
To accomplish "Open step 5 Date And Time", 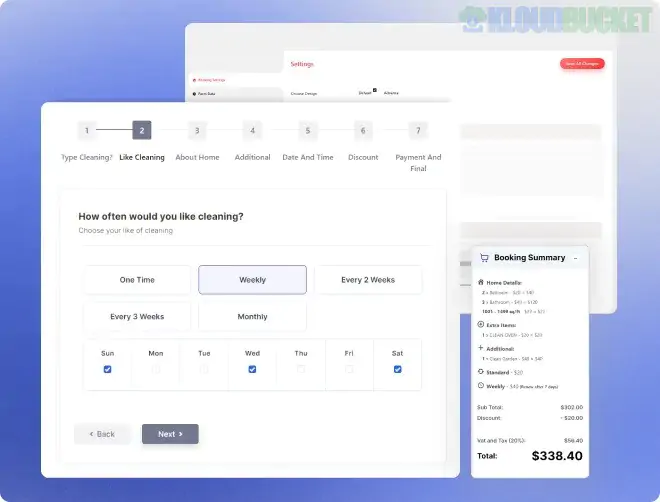I will (x=308, y=130).
